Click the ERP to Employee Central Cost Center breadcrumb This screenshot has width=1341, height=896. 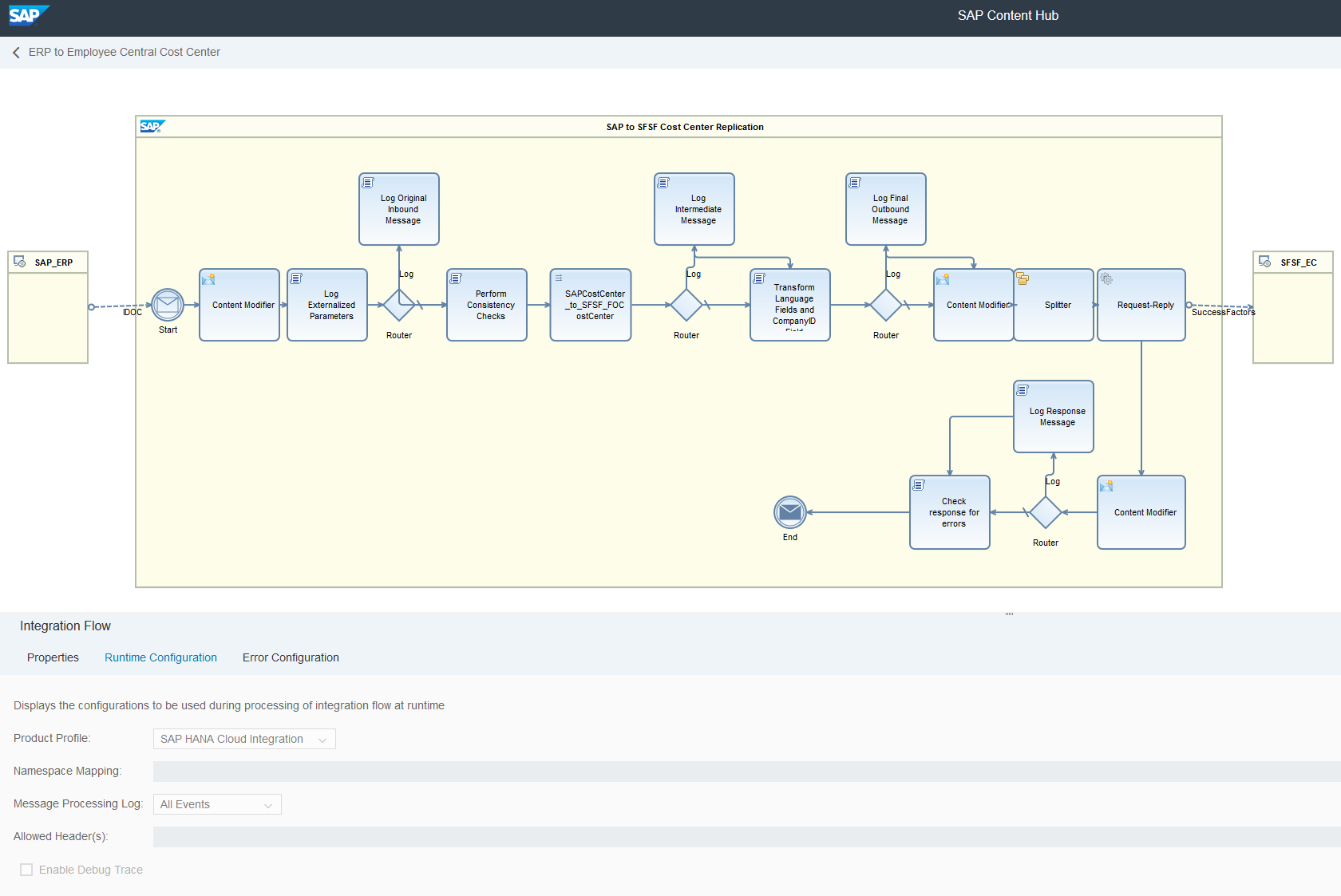tap(125, 52)
